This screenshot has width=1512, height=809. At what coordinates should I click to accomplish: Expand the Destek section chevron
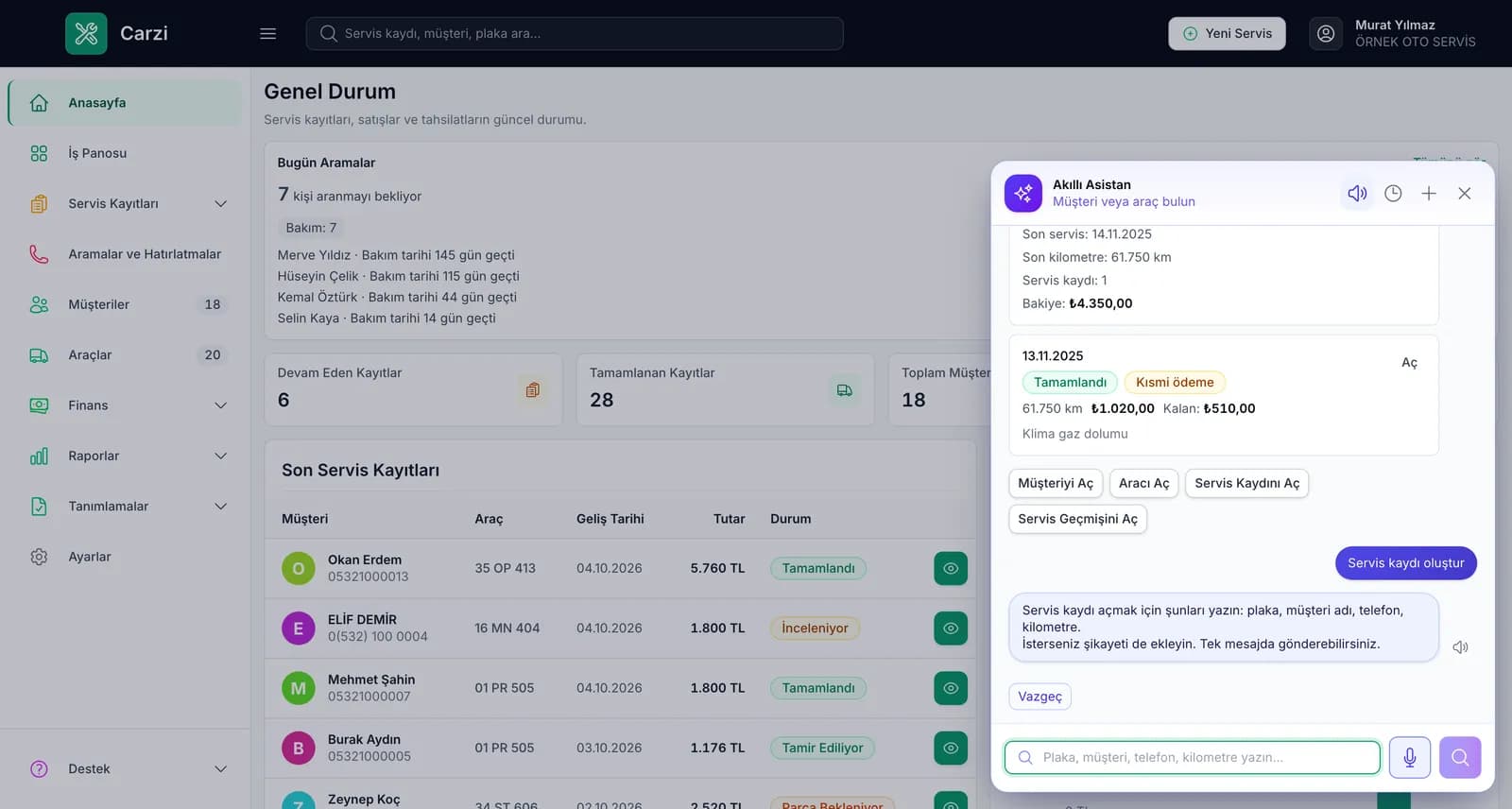(221, 768)
